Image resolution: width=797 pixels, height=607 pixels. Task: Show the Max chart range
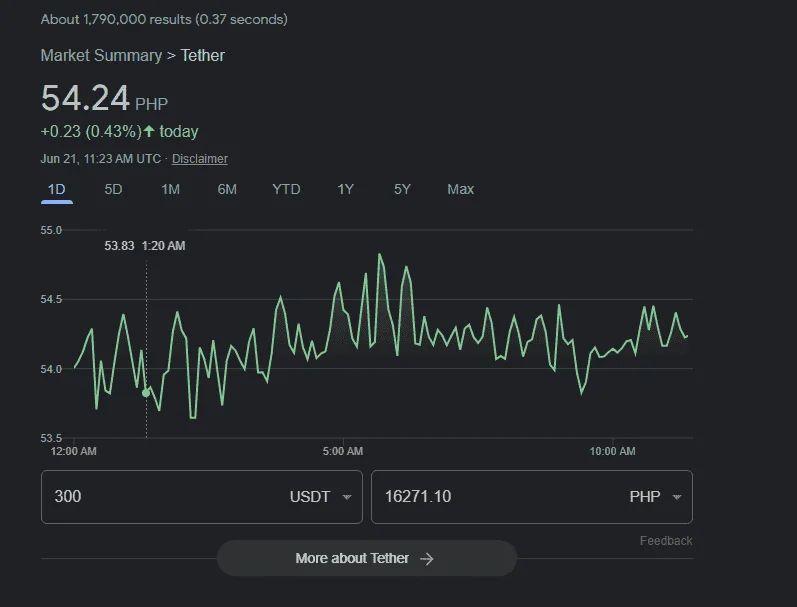coord(461,190)
